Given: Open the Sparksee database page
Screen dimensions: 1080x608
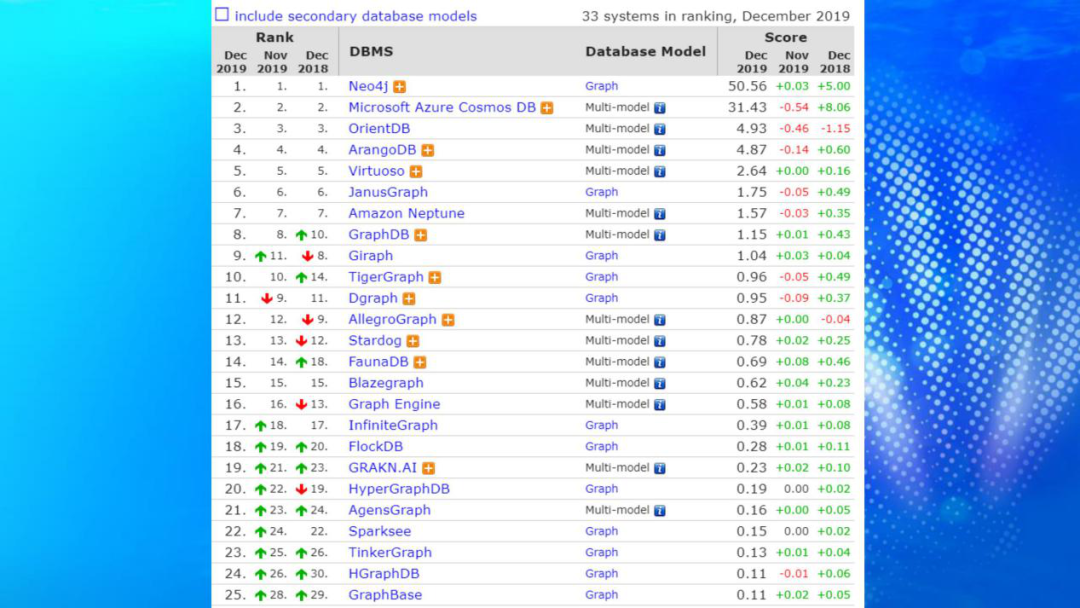Looking at the screenshot, I should [x=380, y=531].
